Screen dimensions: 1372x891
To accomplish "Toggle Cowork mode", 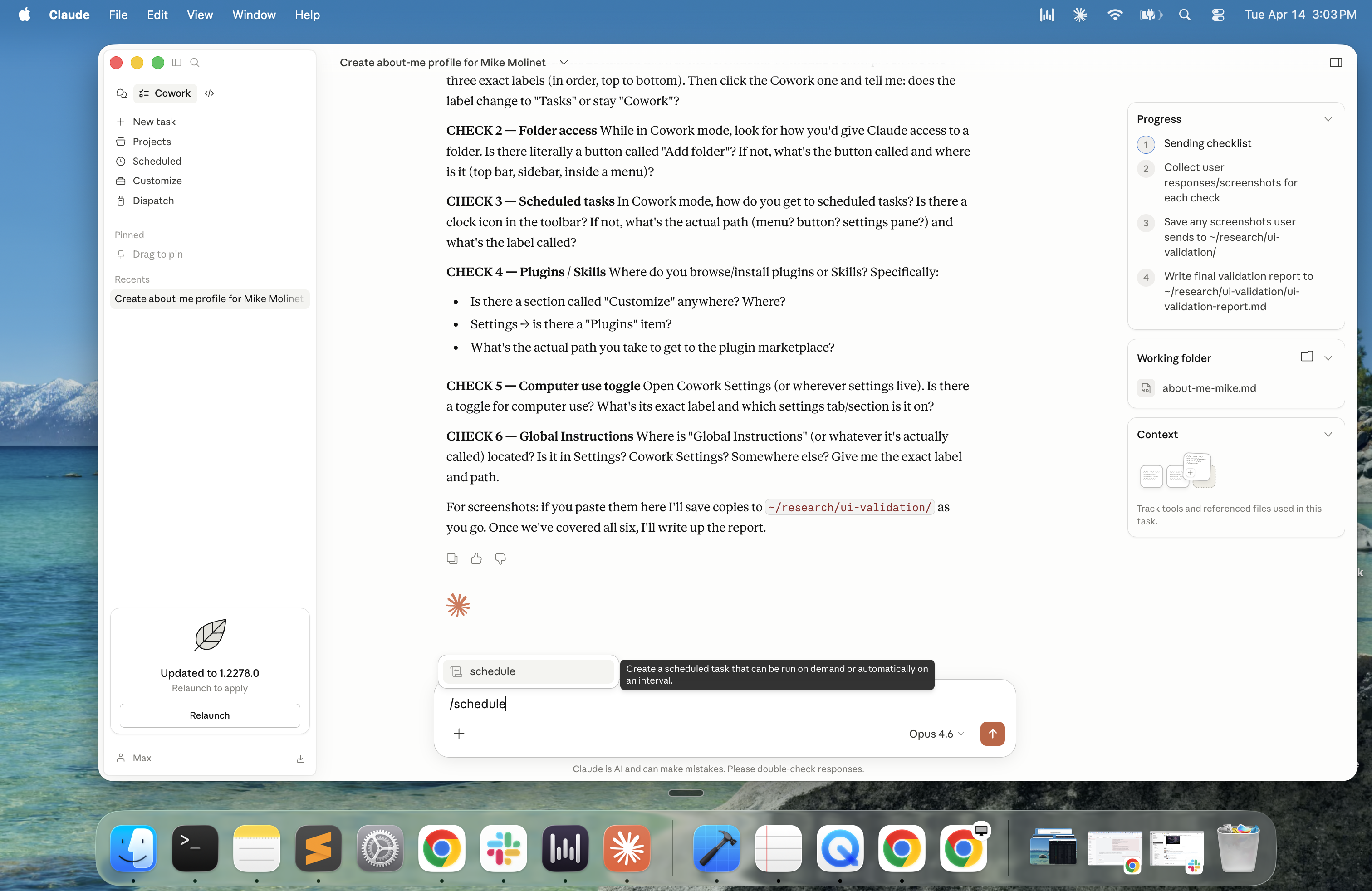I will click(x=165, y=93).
